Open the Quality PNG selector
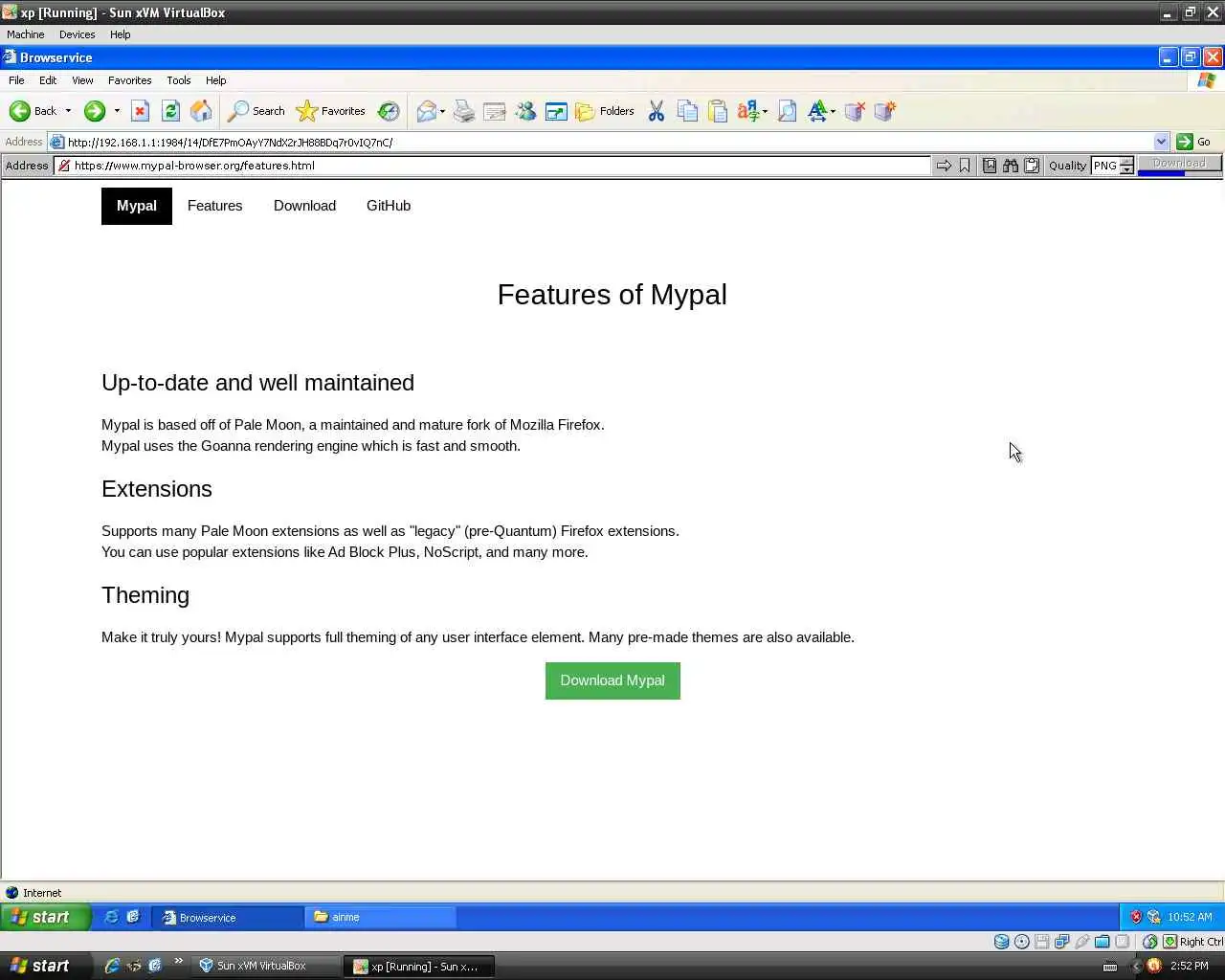The height and width of the screenshot is (980, 1225). click(1112, 166)
